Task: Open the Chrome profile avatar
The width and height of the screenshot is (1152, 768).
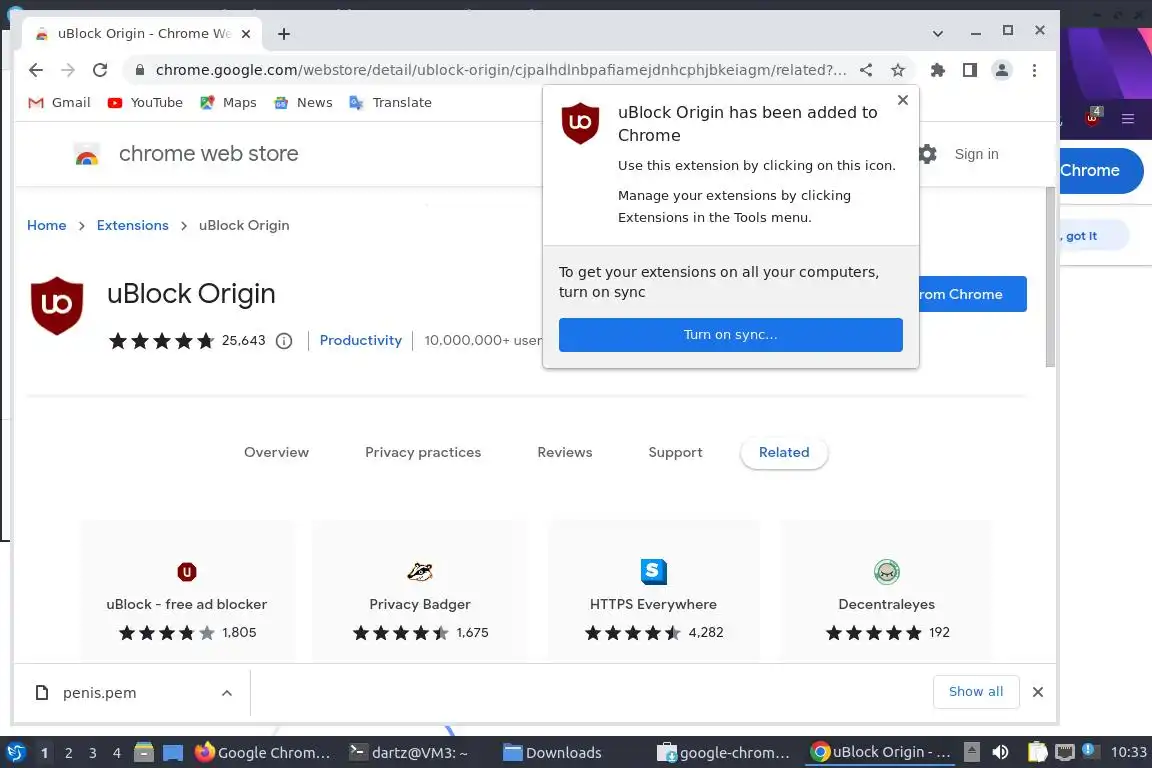Action: (1001, 70)
